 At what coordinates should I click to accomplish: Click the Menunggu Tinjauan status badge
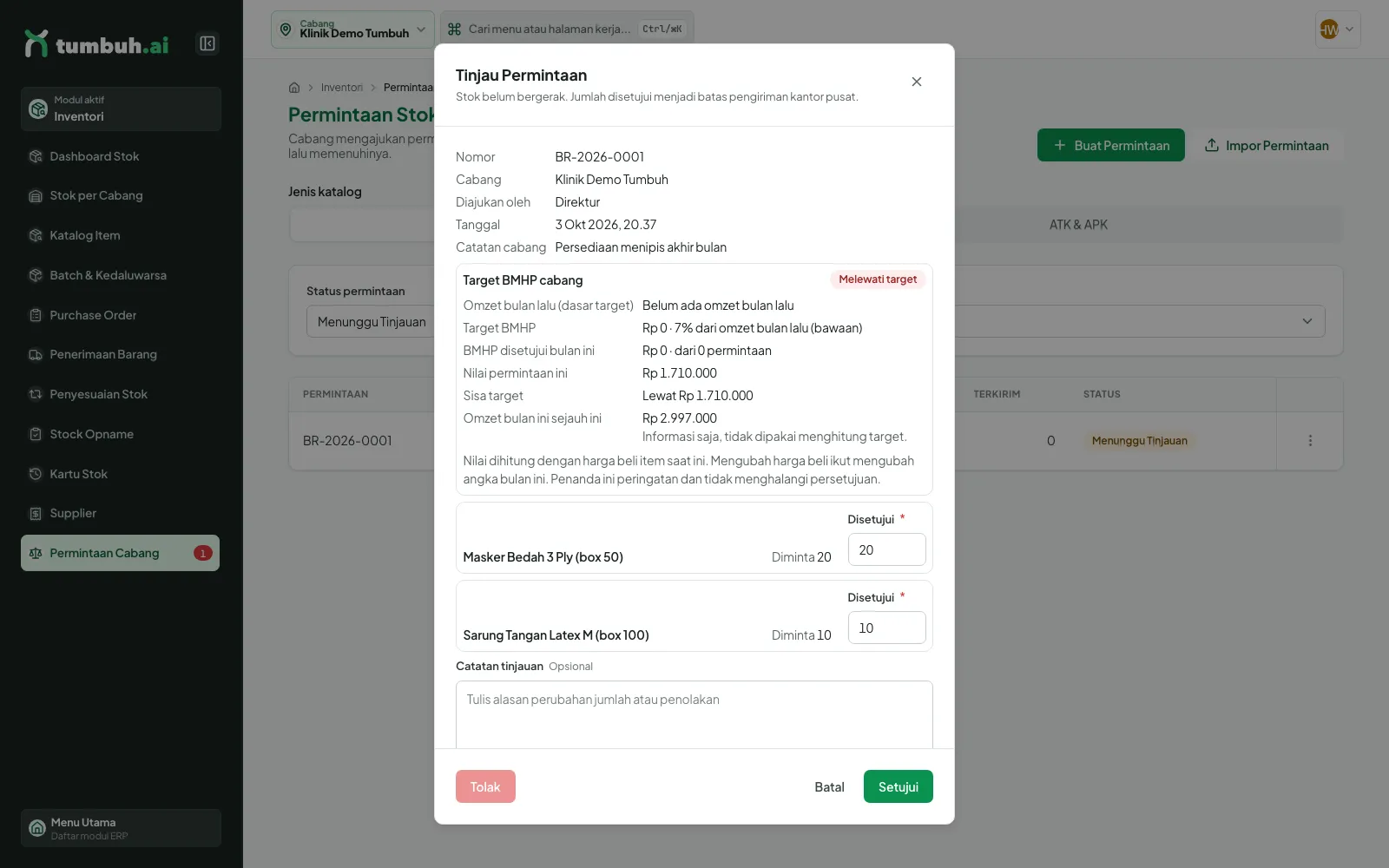[1139, 441]
